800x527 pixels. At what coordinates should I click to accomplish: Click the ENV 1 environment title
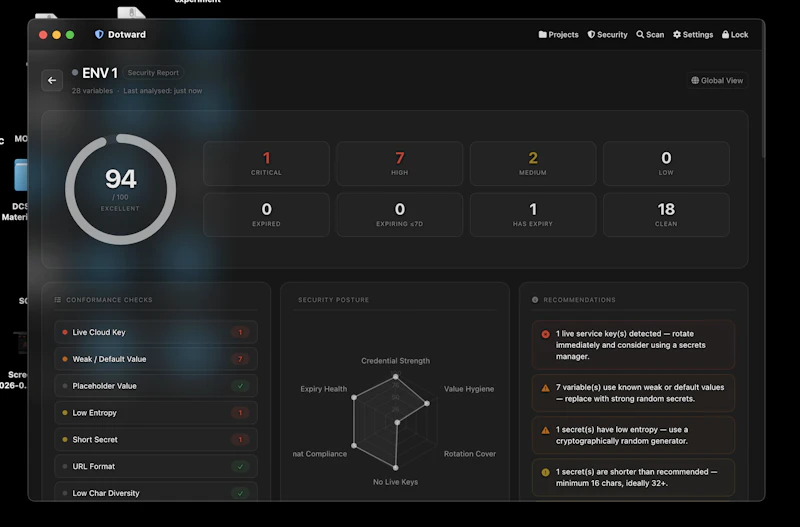click(x=100, y=73)
